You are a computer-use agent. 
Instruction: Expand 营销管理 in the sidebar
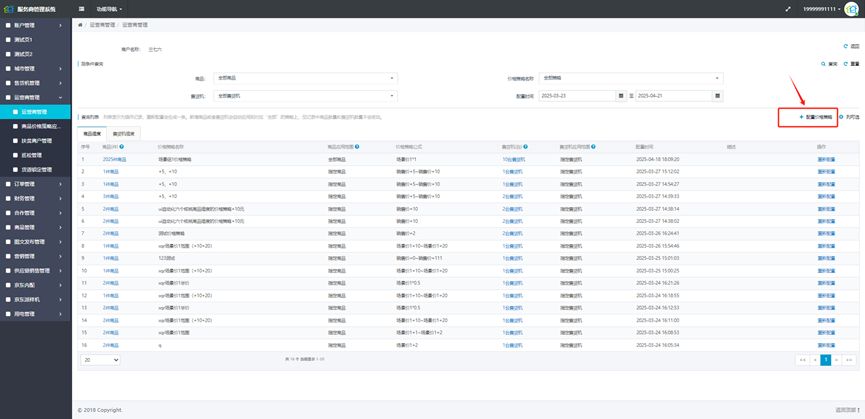pyautogui.click(x=36, y=256)
